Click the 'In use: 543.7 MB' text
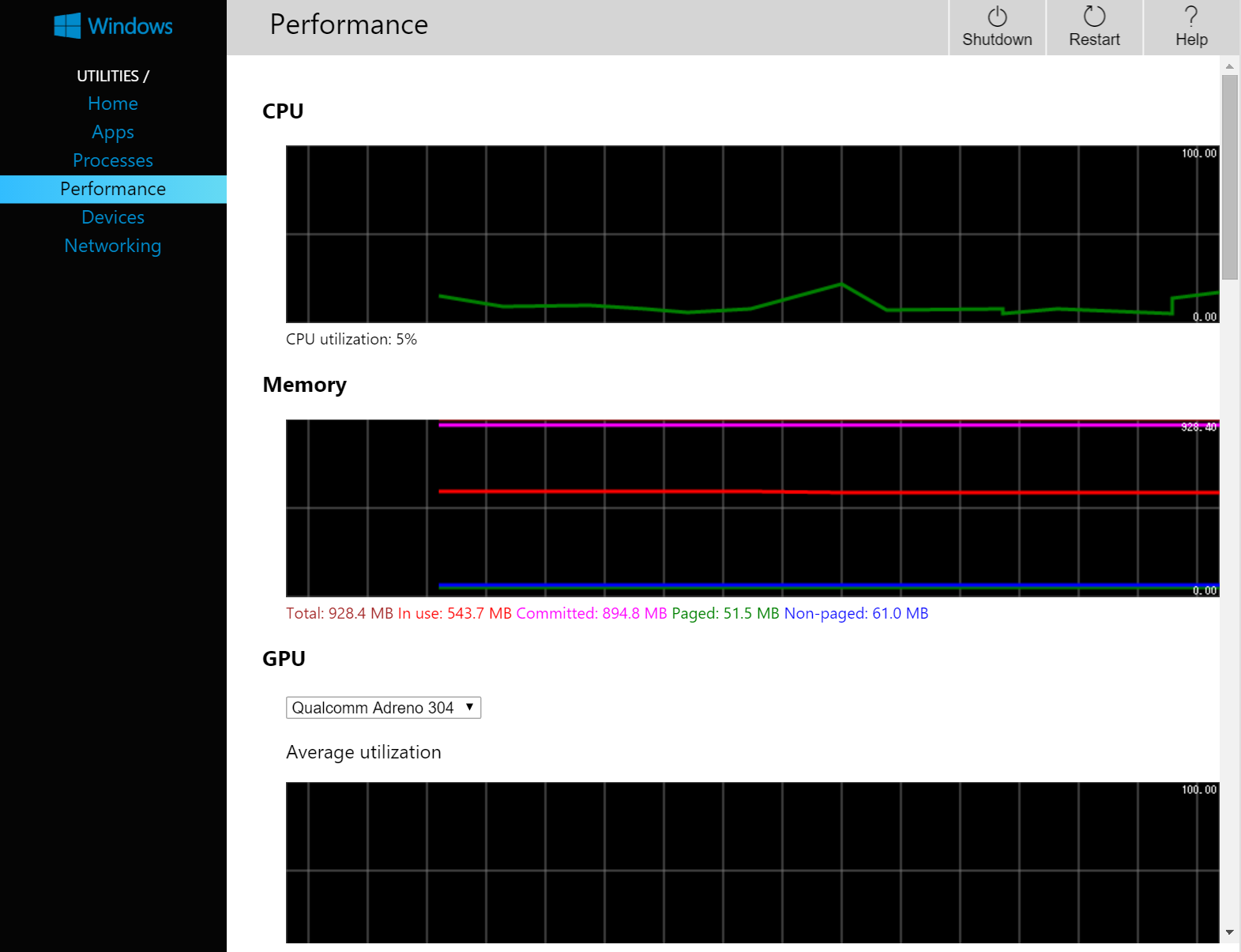Image resolution: width=1241 pixels, height=952 pixels. [455, 613]
